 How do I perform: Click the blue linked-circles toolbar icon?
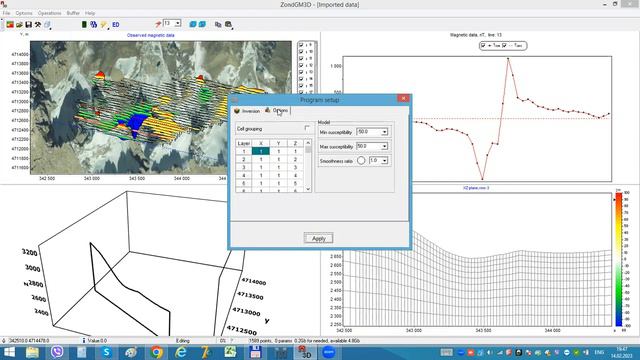click(93, 24)
